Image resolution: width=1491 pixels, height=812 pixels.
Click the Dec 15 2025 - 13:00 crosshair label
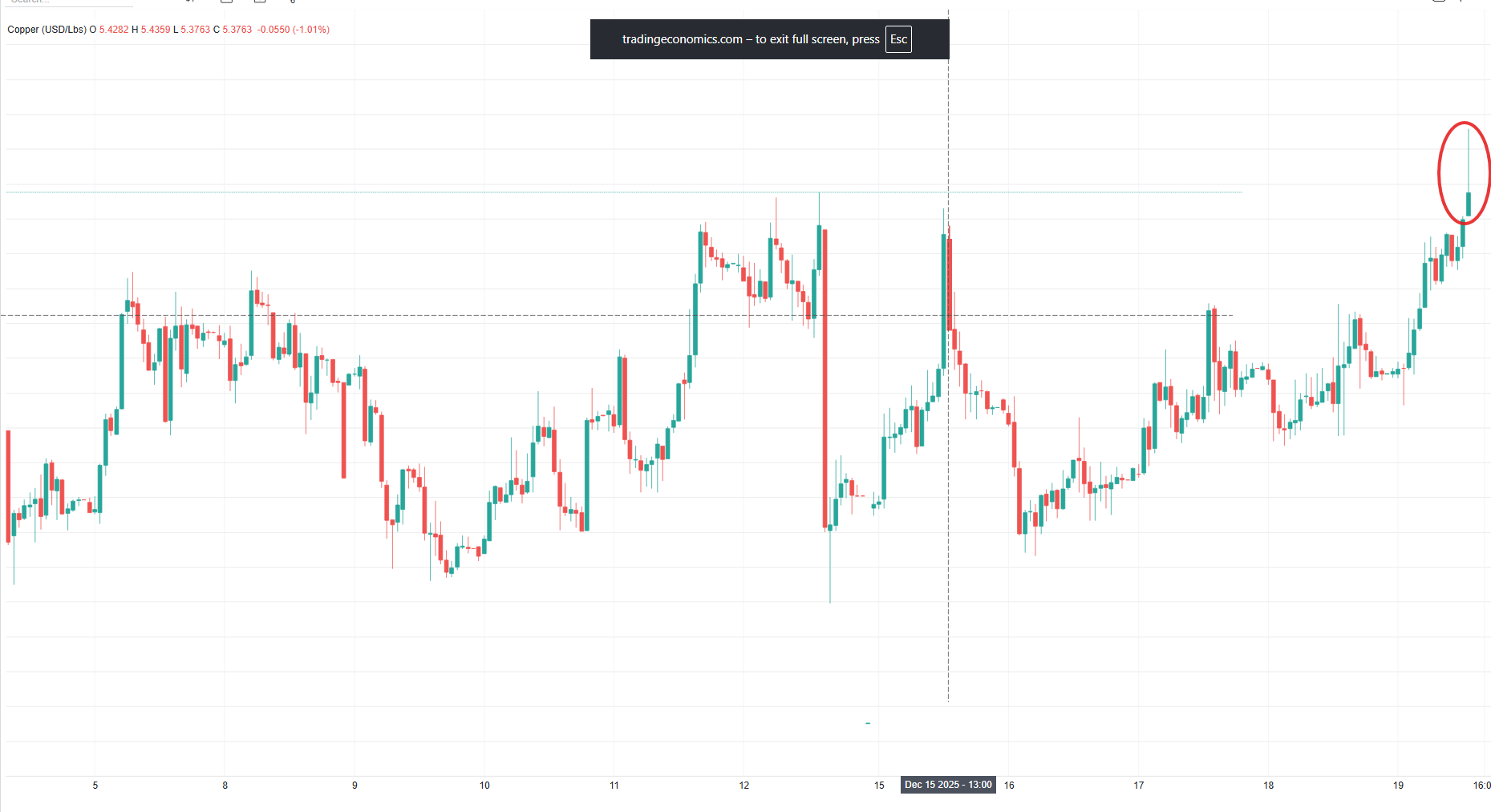coord(948,785)
